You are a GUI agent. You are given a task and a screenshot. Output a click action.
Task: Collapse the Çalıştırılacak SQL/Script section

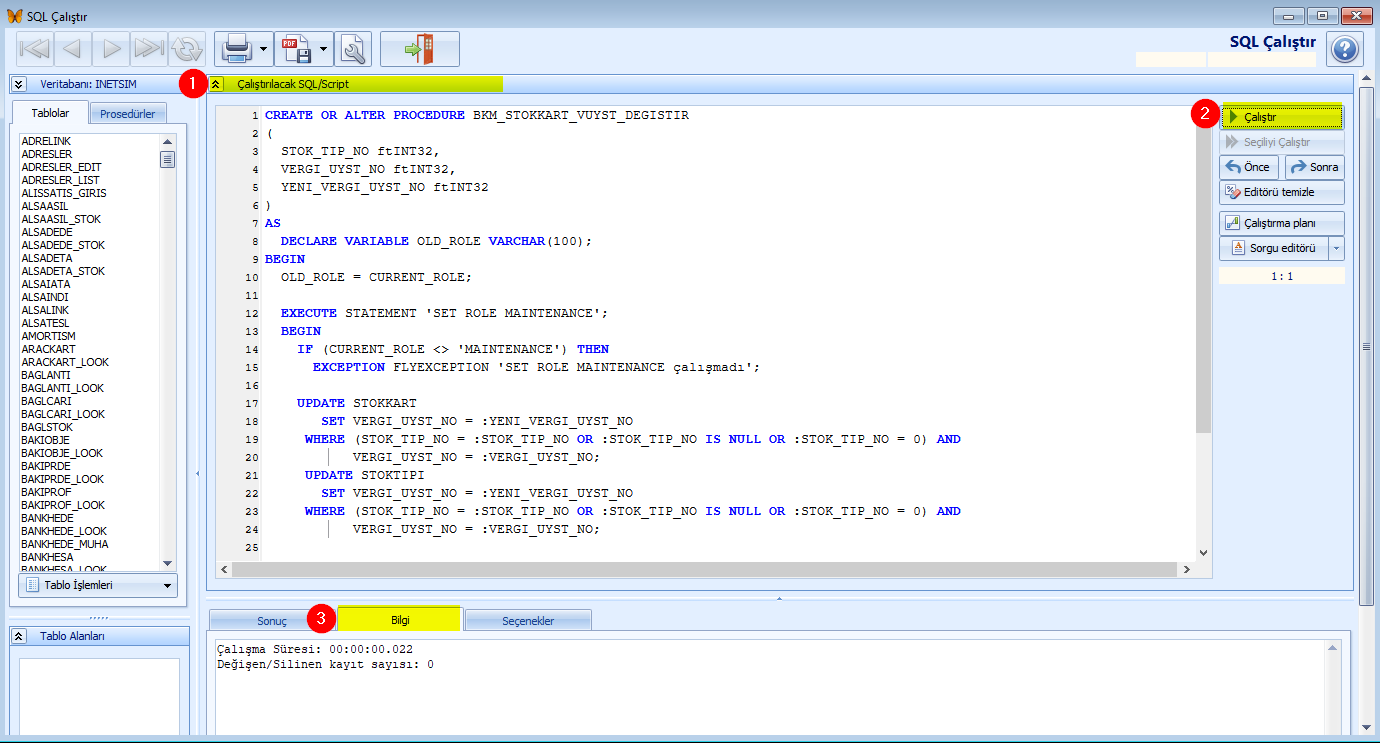pos(216,85)
